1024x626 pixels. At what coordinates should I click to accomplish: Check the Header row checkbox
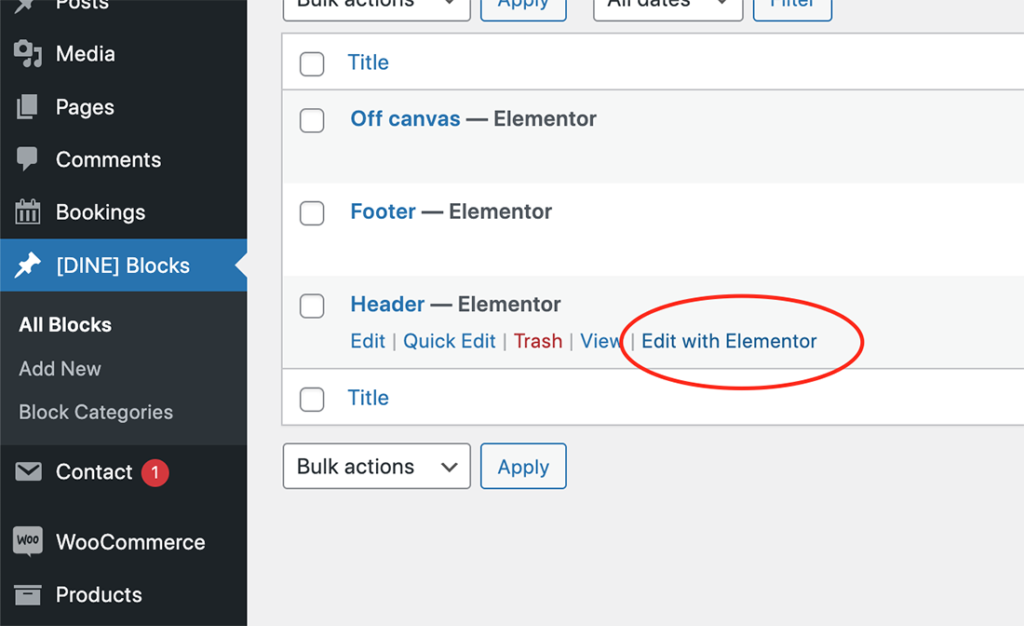[x=312, y=305]
